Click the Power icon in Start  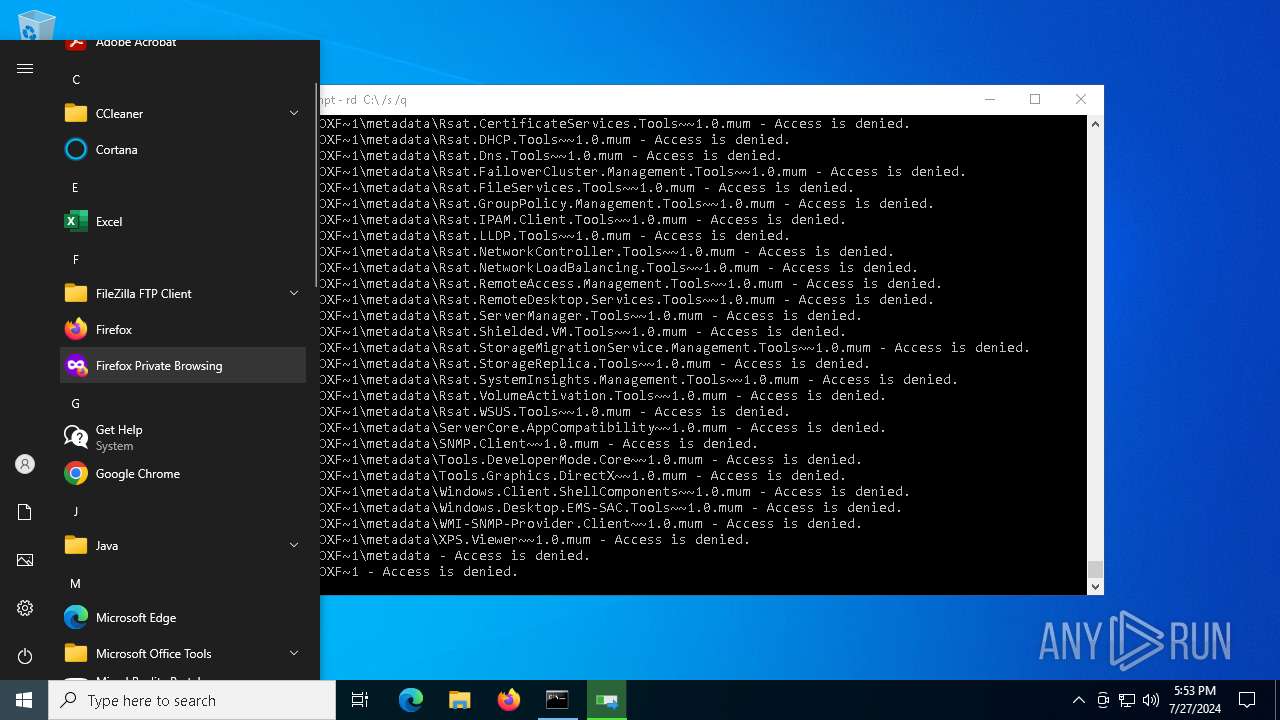(x=25, y=656)
